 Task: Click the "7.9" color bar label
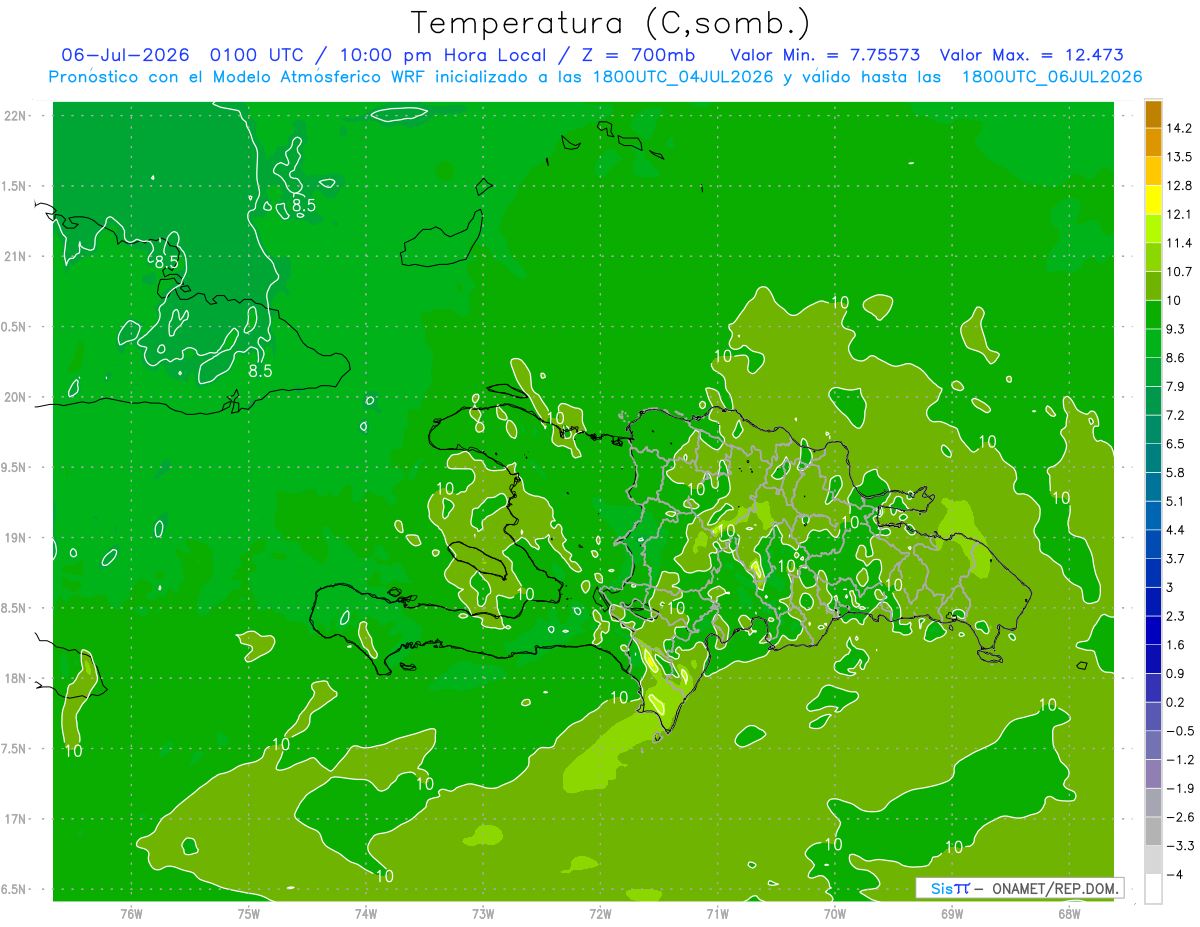1176,386
